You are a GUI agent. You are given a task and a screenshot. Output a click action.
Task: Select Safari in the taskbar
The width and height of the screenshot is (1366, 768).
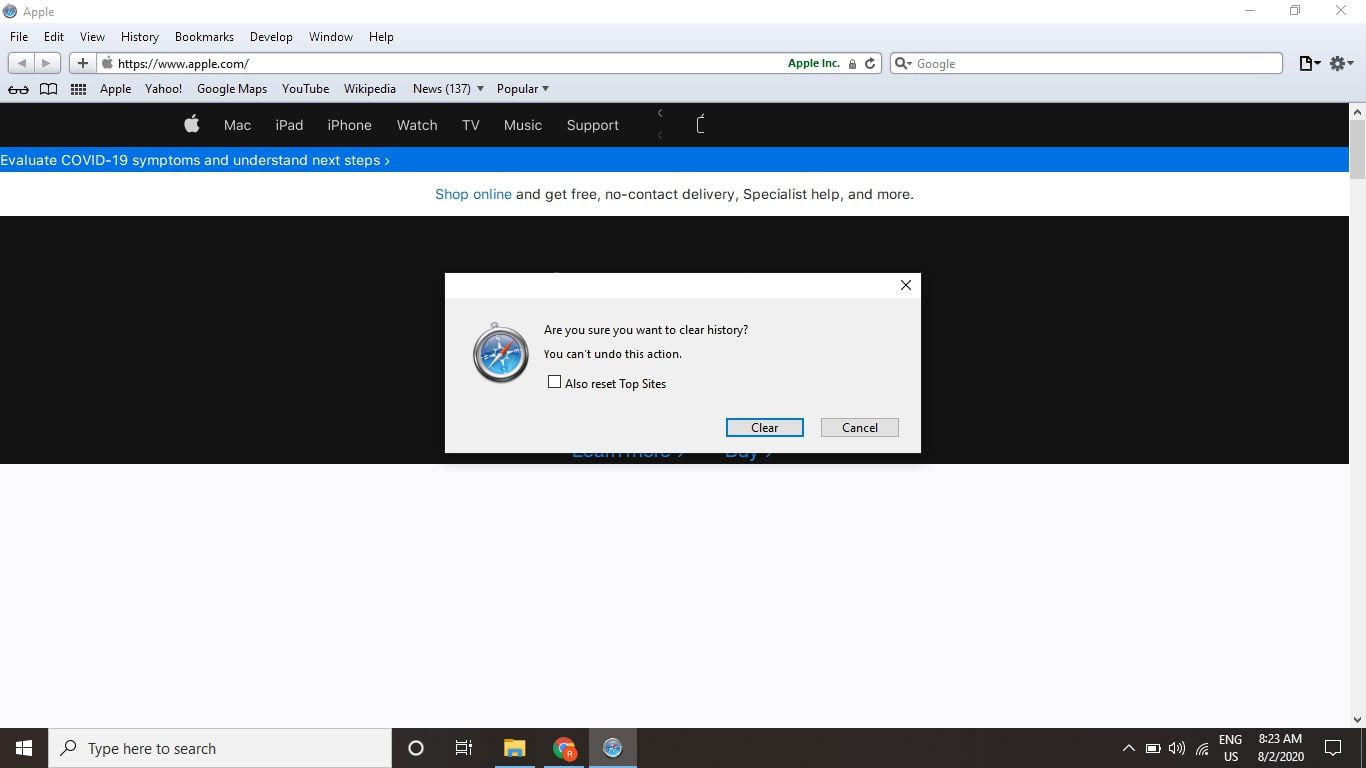click(613, 748)
